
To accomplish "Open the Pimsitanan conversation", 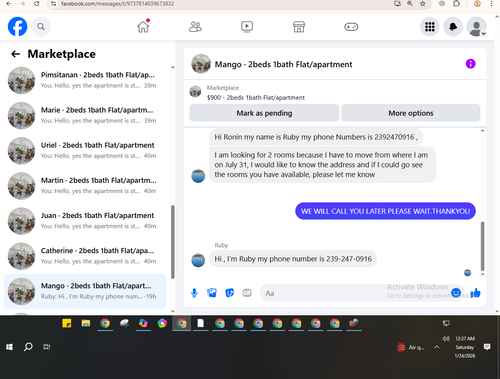I will pyautogui.click(x=85, y=80).
